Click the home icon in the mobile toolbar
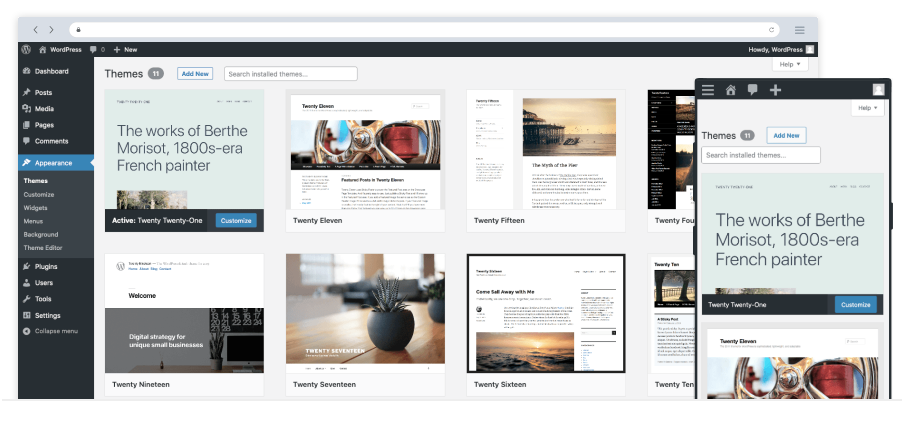Image resolution: width=908 pixels, height=429 pixels. 730,90
